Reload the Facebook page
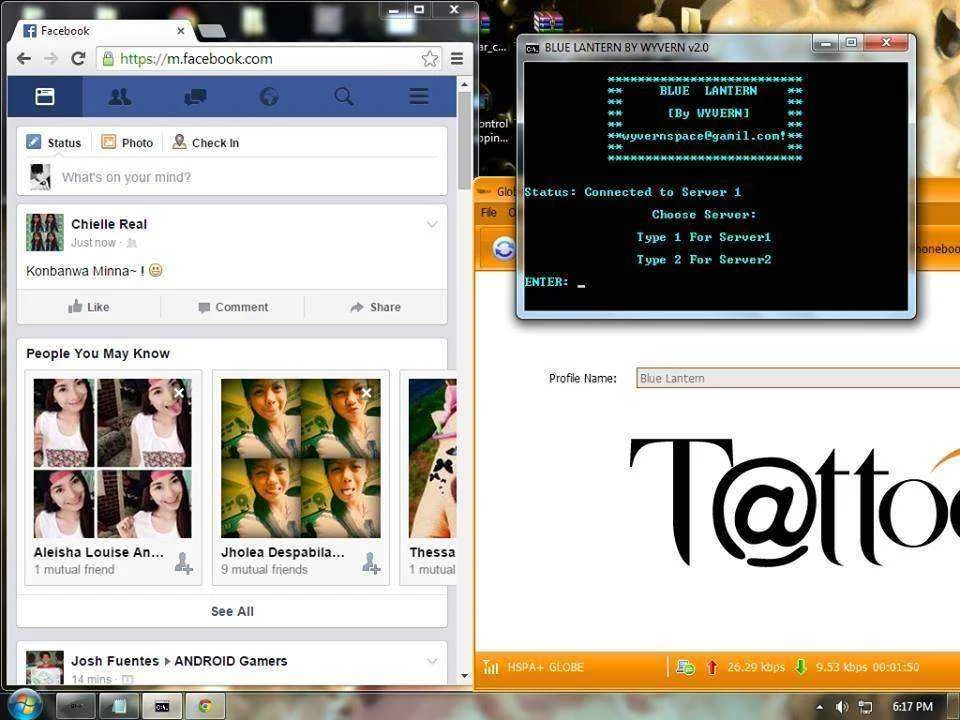960x720 pixels. (78, 59)
